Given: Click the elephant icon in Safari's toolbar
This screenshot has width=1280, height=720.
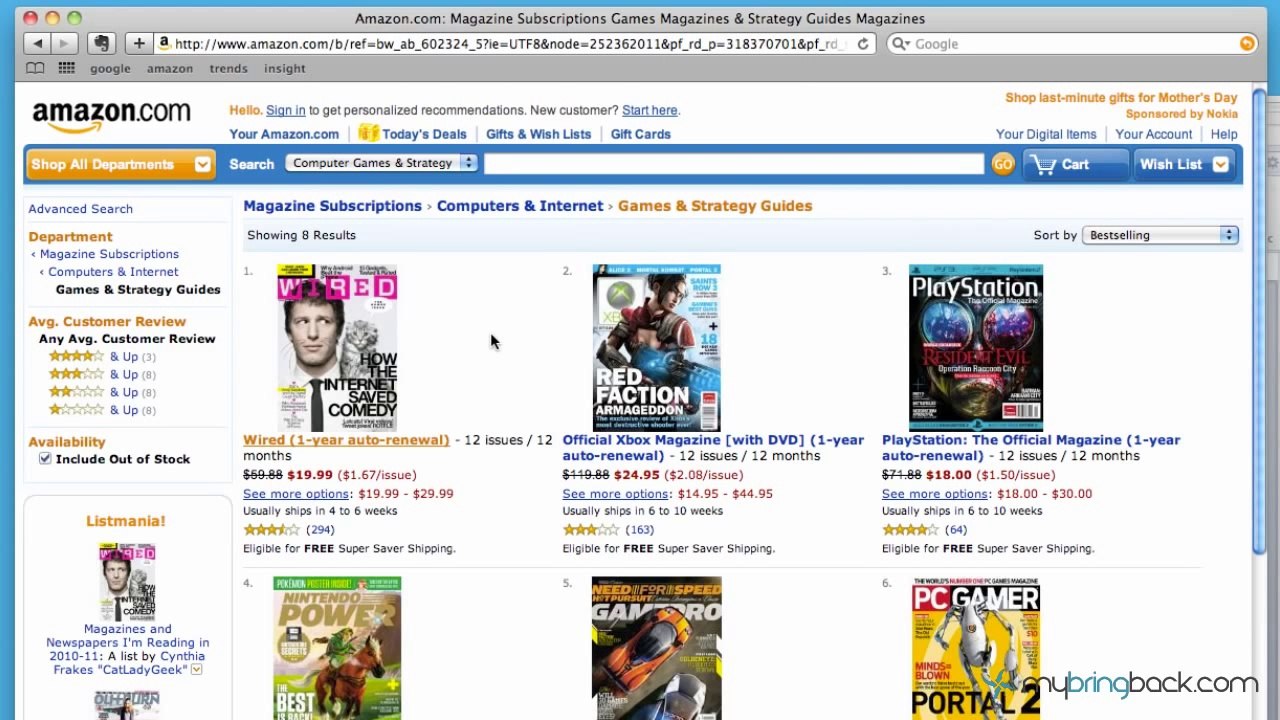Looking at the screenshot, I should 101,43.
